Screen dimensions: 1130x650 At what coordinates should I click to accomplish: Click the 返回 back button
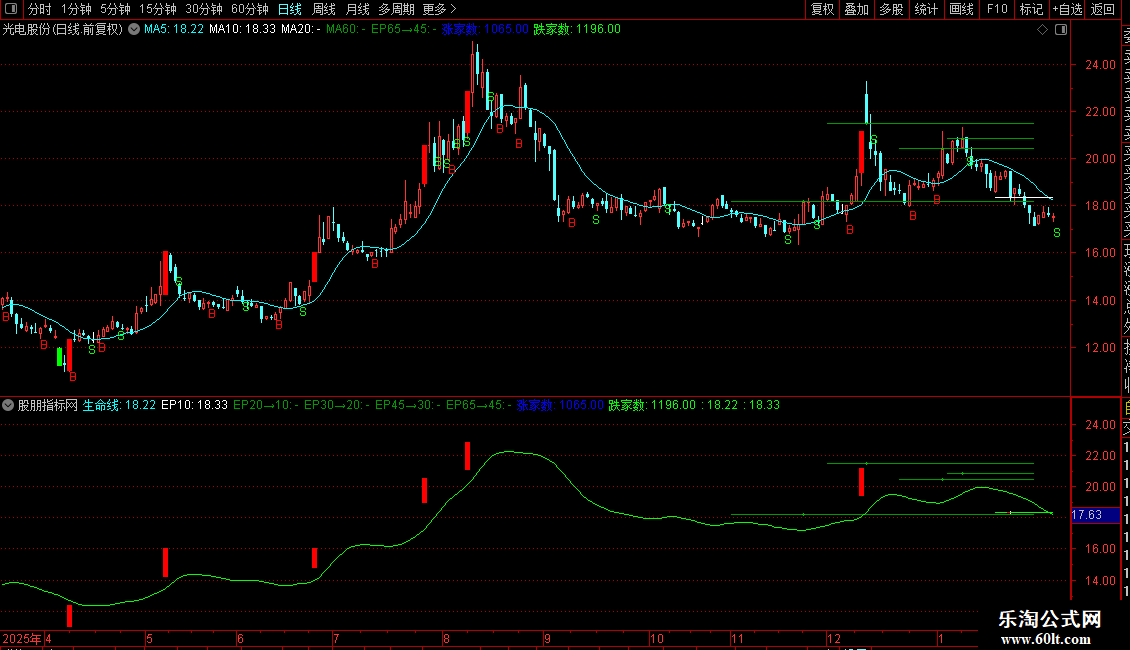(1103, 9)
